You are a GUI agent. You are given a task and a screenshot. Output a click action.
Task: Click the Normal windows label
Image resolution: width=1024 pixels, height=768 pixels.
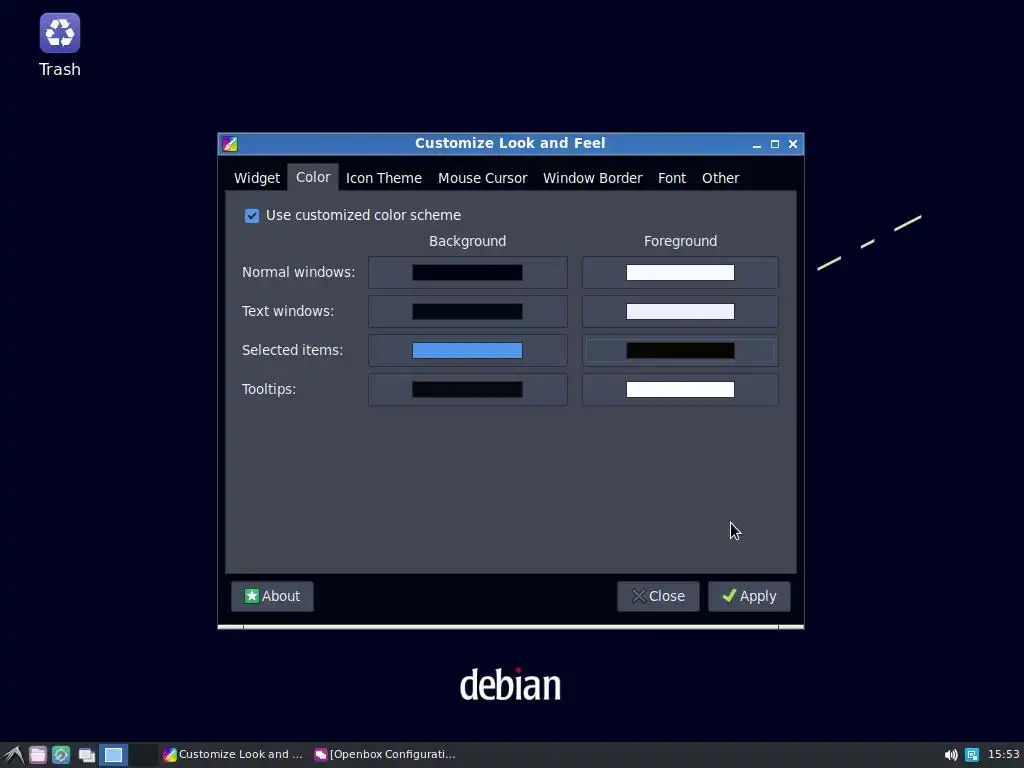pyautogui.click(x=298, y=272)
